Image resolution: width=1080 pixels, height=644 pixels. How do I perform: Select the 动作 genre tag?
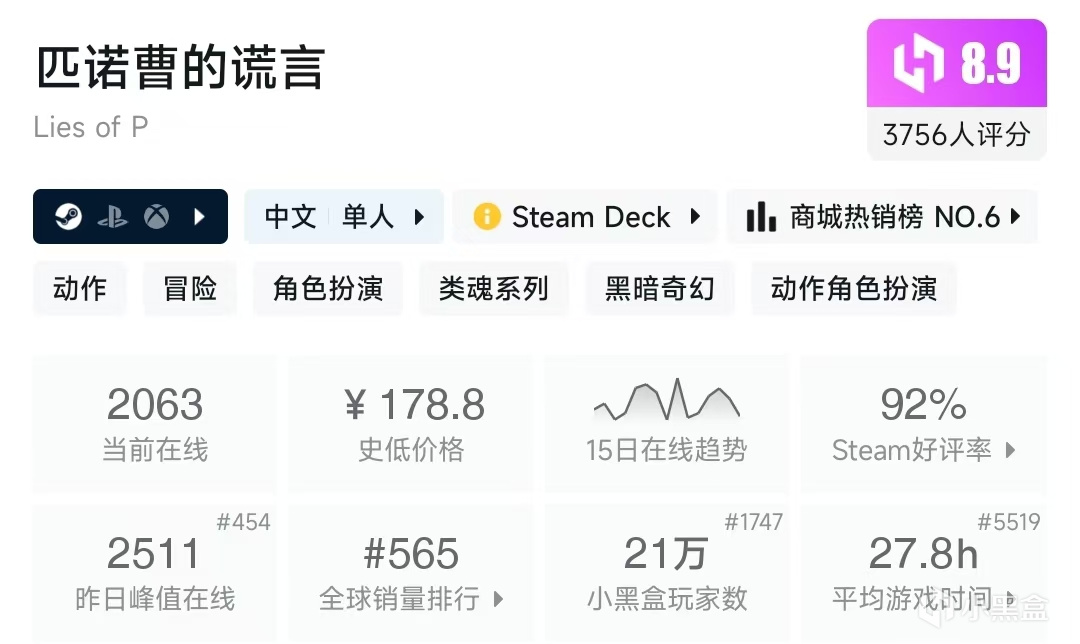(80, 289)
